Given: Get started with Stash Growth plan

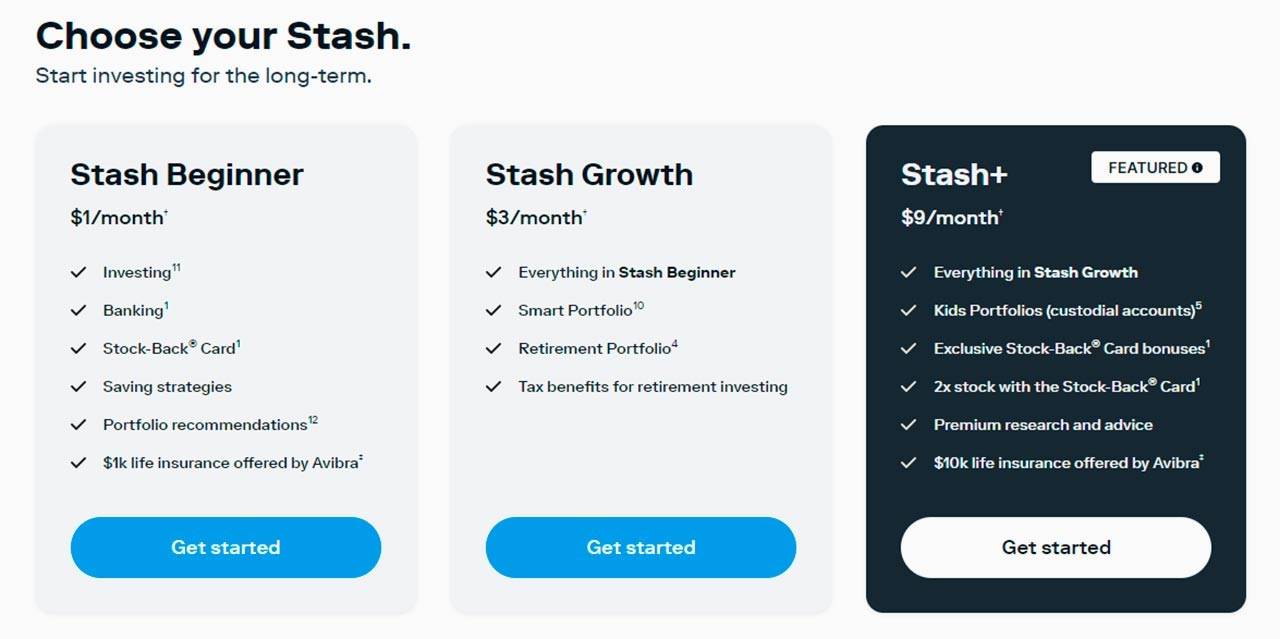Looking at the screenshot, I should pos(641,547).
